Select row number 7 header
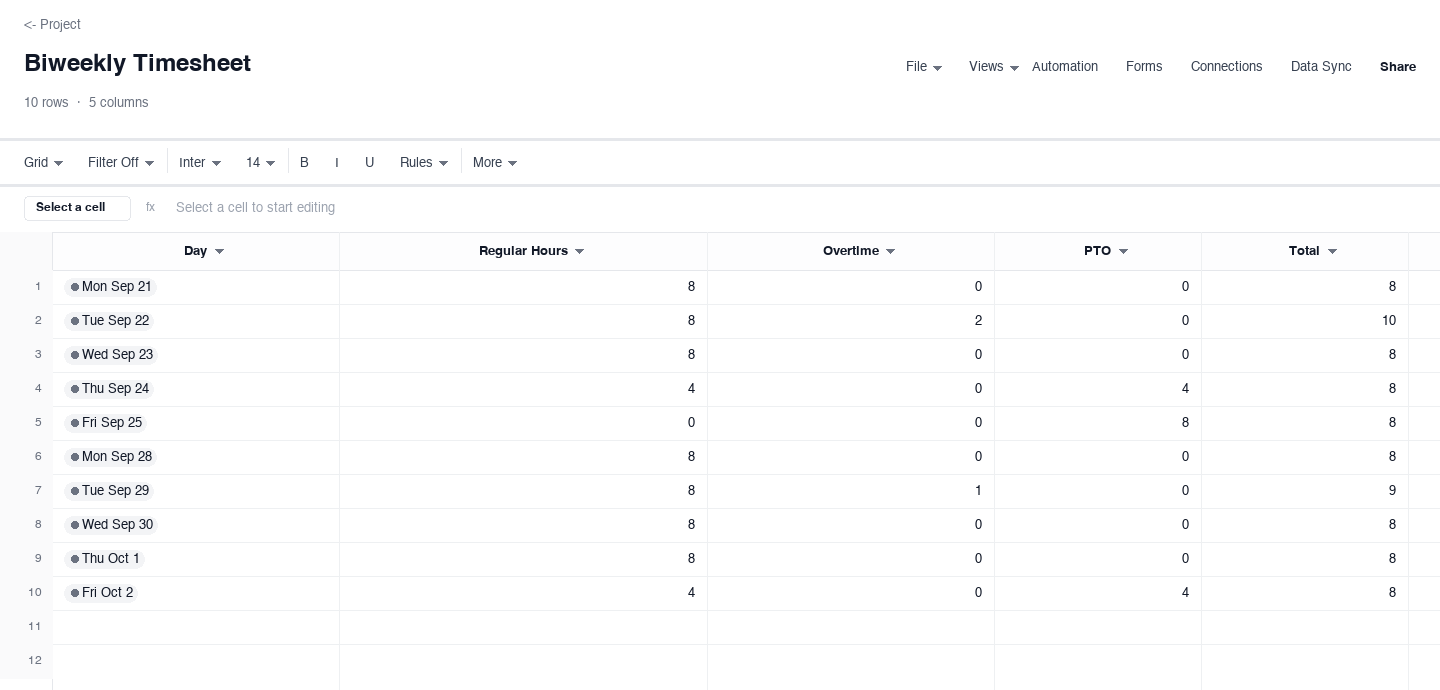Screen dimensions: 1440x690 [26, 491]
